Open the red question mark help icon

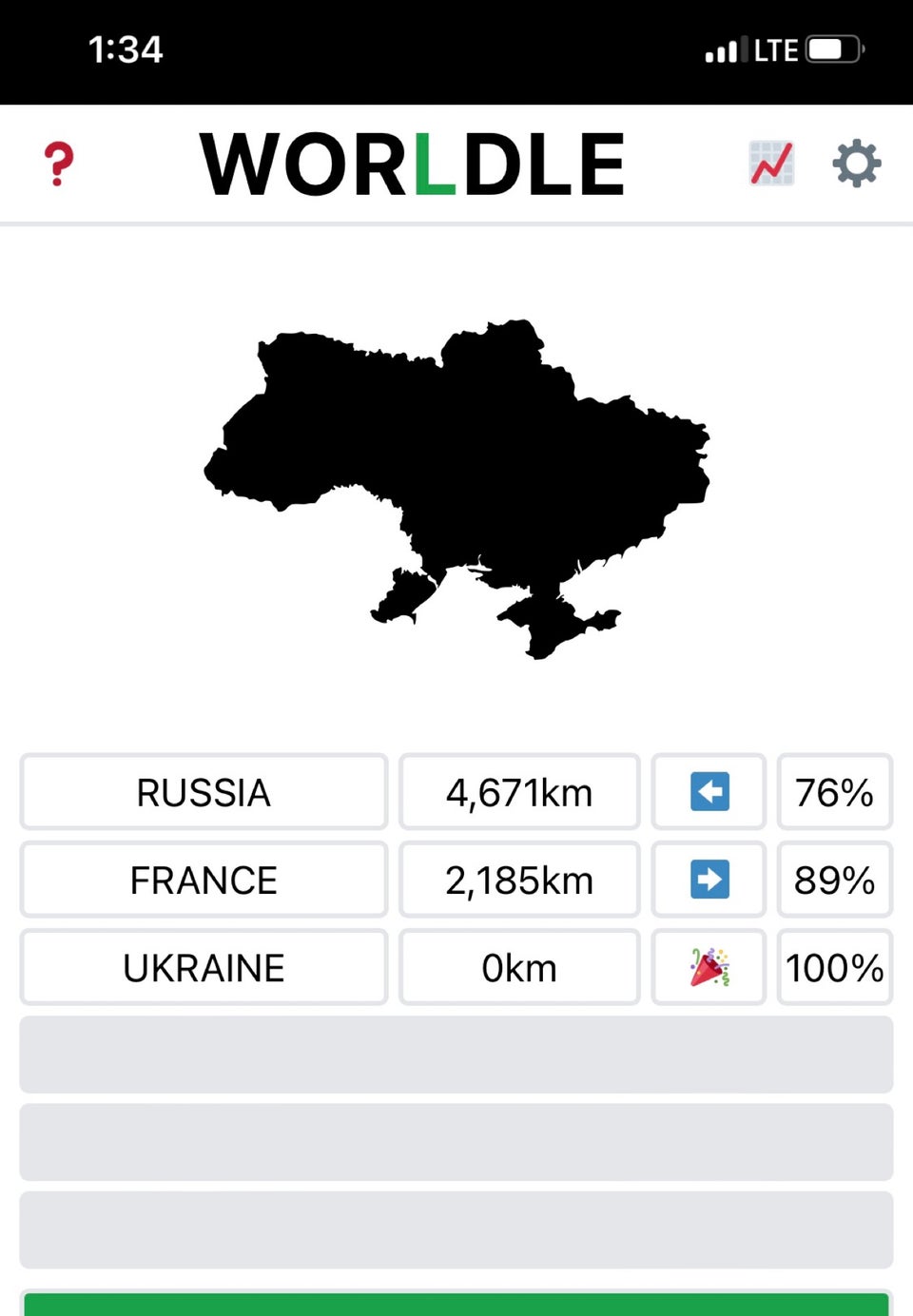tap(59, 164)
